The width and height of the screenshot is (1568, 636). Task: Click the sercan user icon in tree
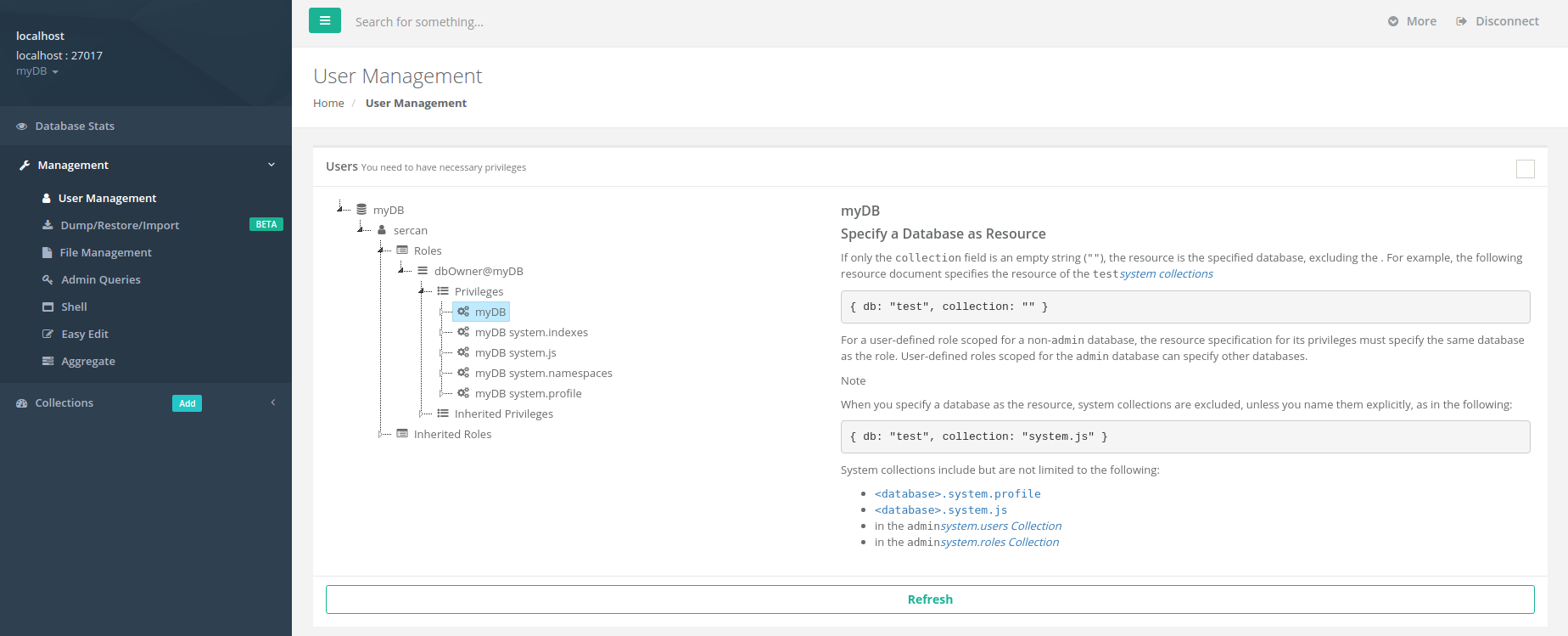click(382, 230)
